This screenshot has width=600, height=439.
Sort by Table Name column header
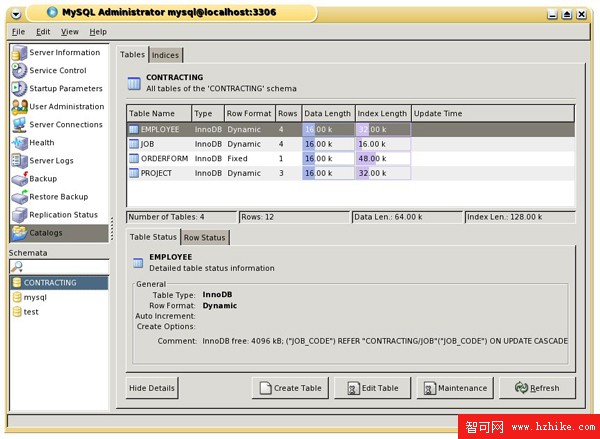(x=159, y=114)
